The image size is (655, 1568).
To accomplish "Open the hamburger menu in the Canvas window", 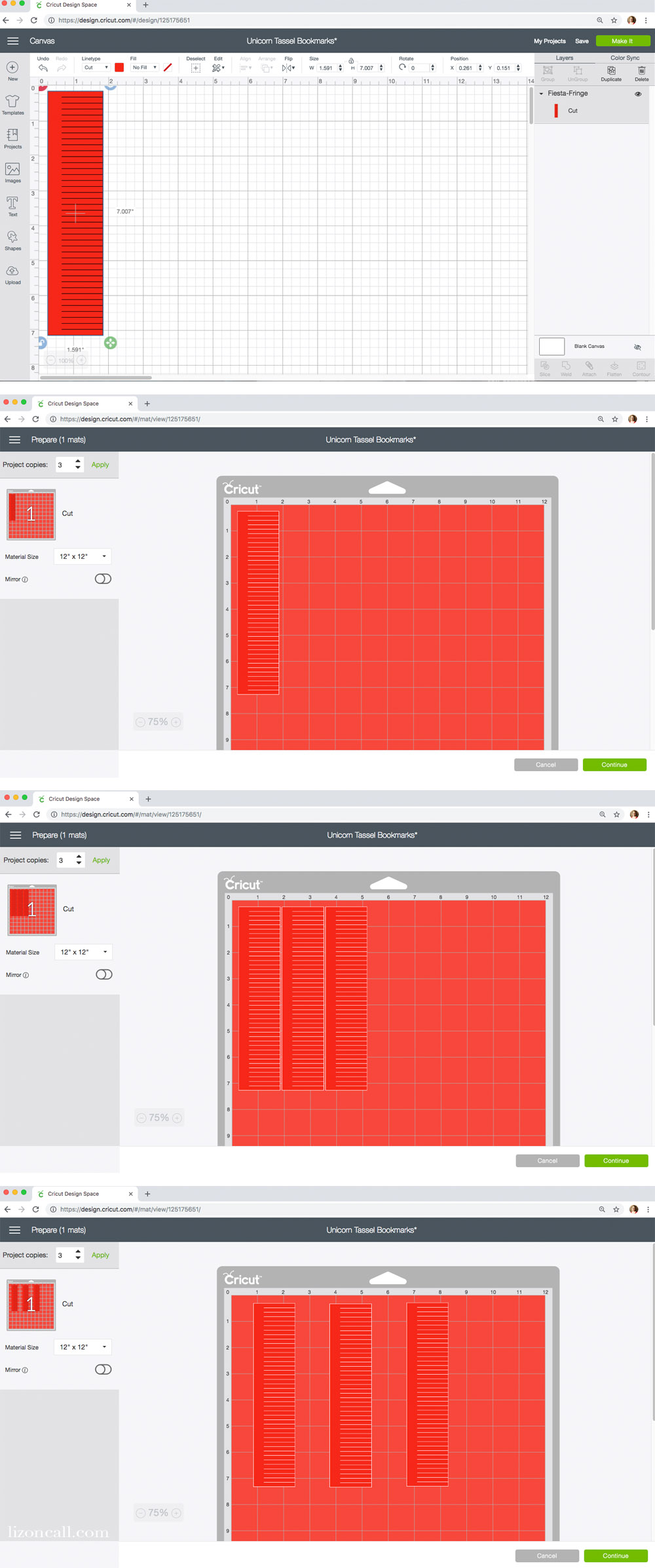I will pos(12,41).
